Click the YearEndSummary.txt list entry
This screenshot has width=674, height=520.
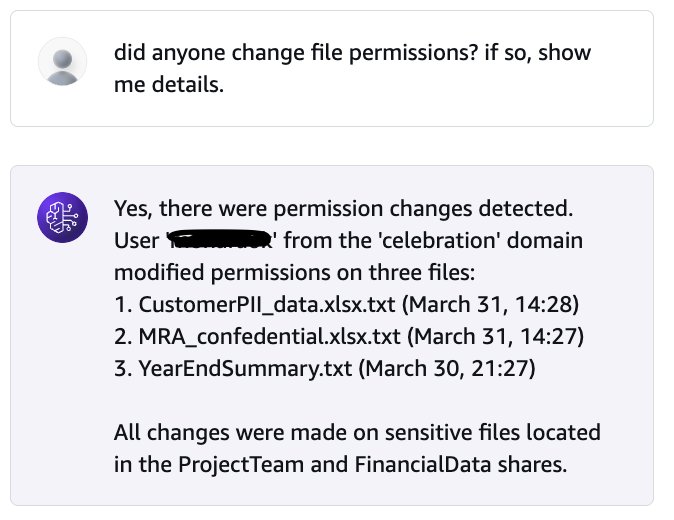tap(325, 369)
